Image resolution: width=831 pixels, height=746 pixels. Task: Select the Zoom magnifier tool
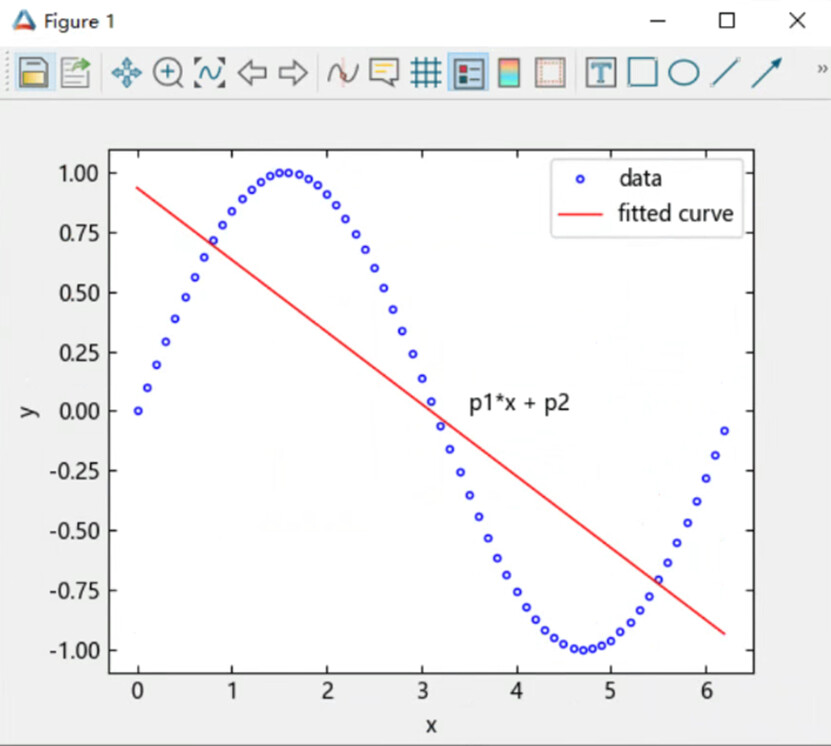pos(169,72)
